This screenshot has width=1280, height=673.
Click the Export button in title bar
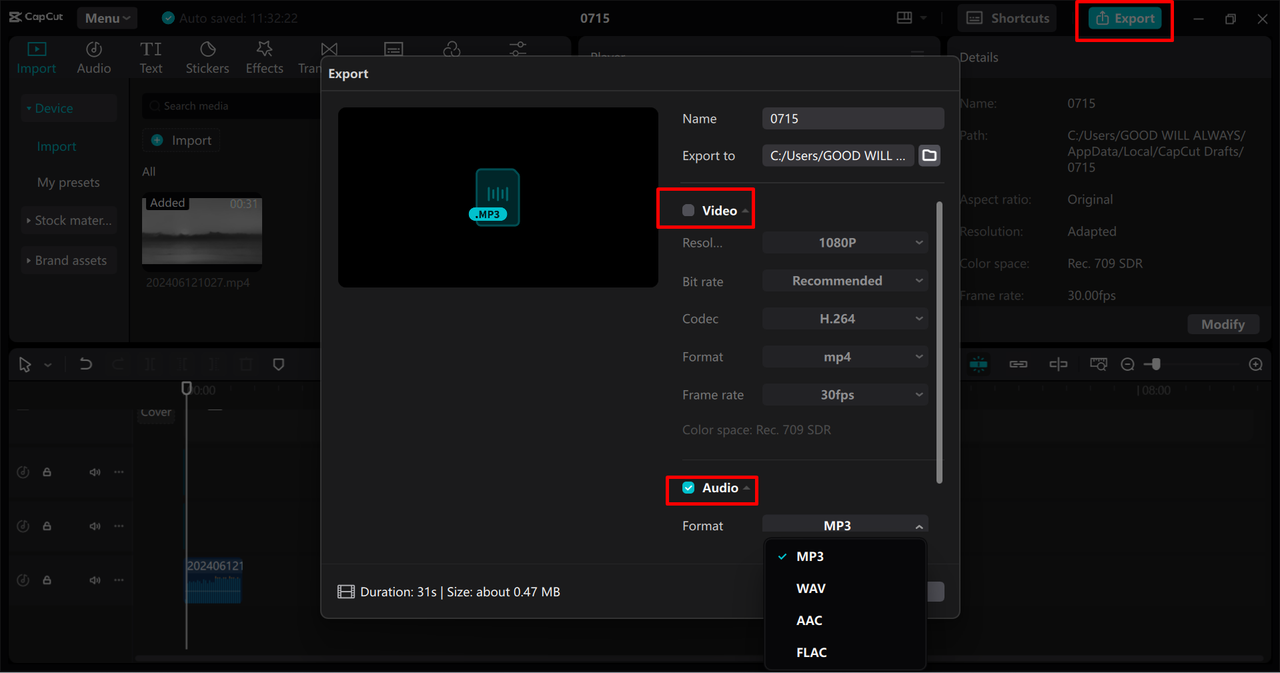click(1125, 19)
